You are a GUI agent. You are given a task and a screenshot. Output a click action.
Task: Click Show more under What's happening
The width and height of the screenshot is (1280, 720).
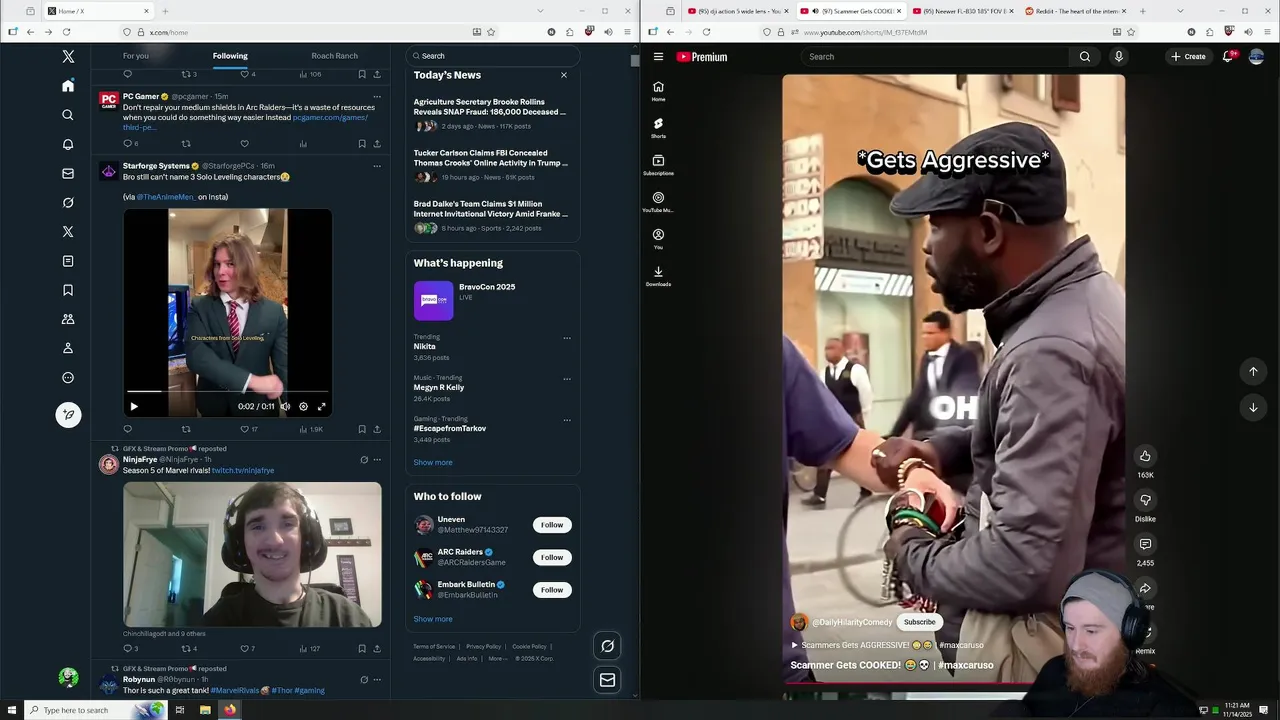click(x=433, y=462)
